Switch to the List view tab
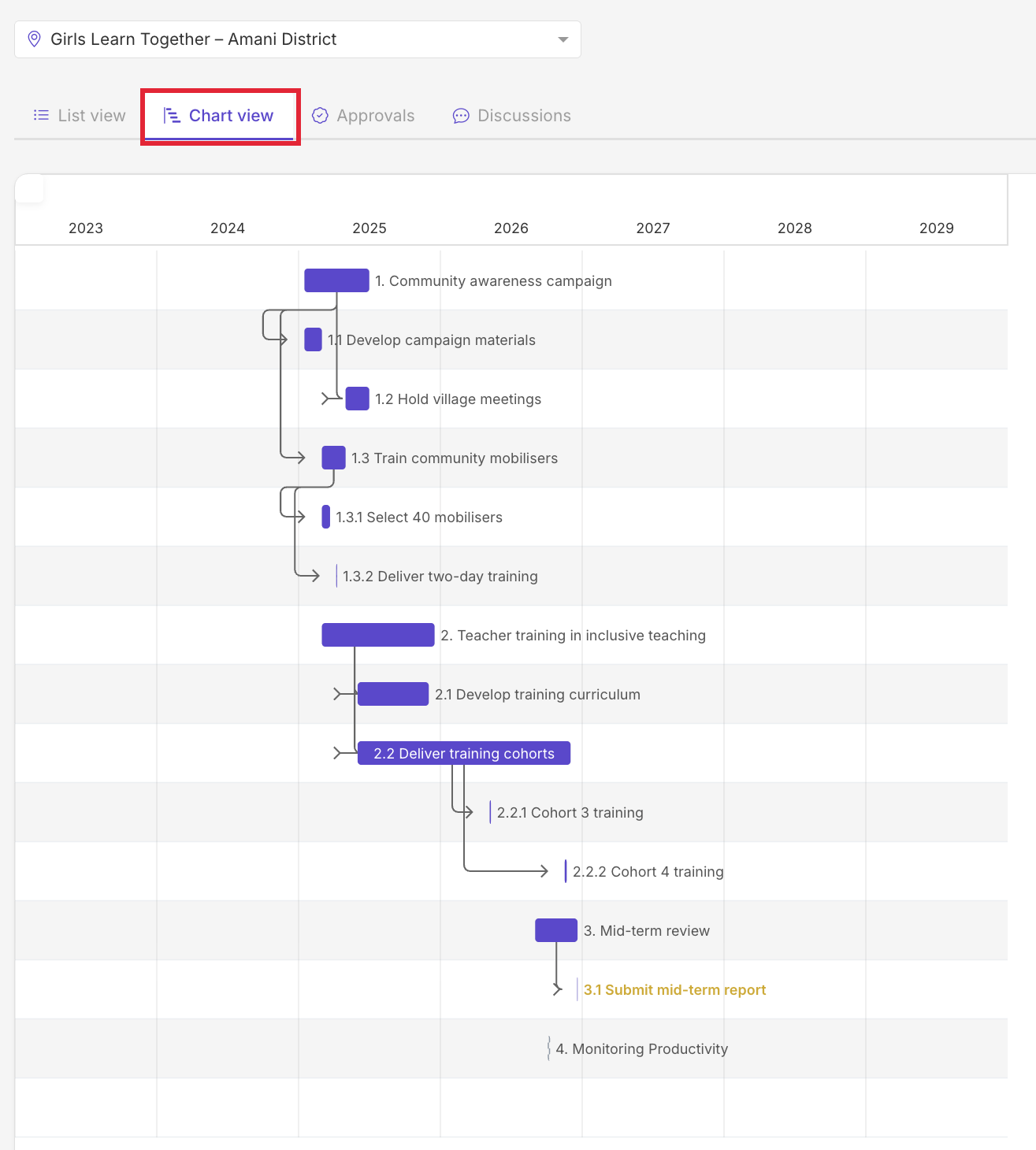Screen dimensions: 1036x1150 pos(80,116)
